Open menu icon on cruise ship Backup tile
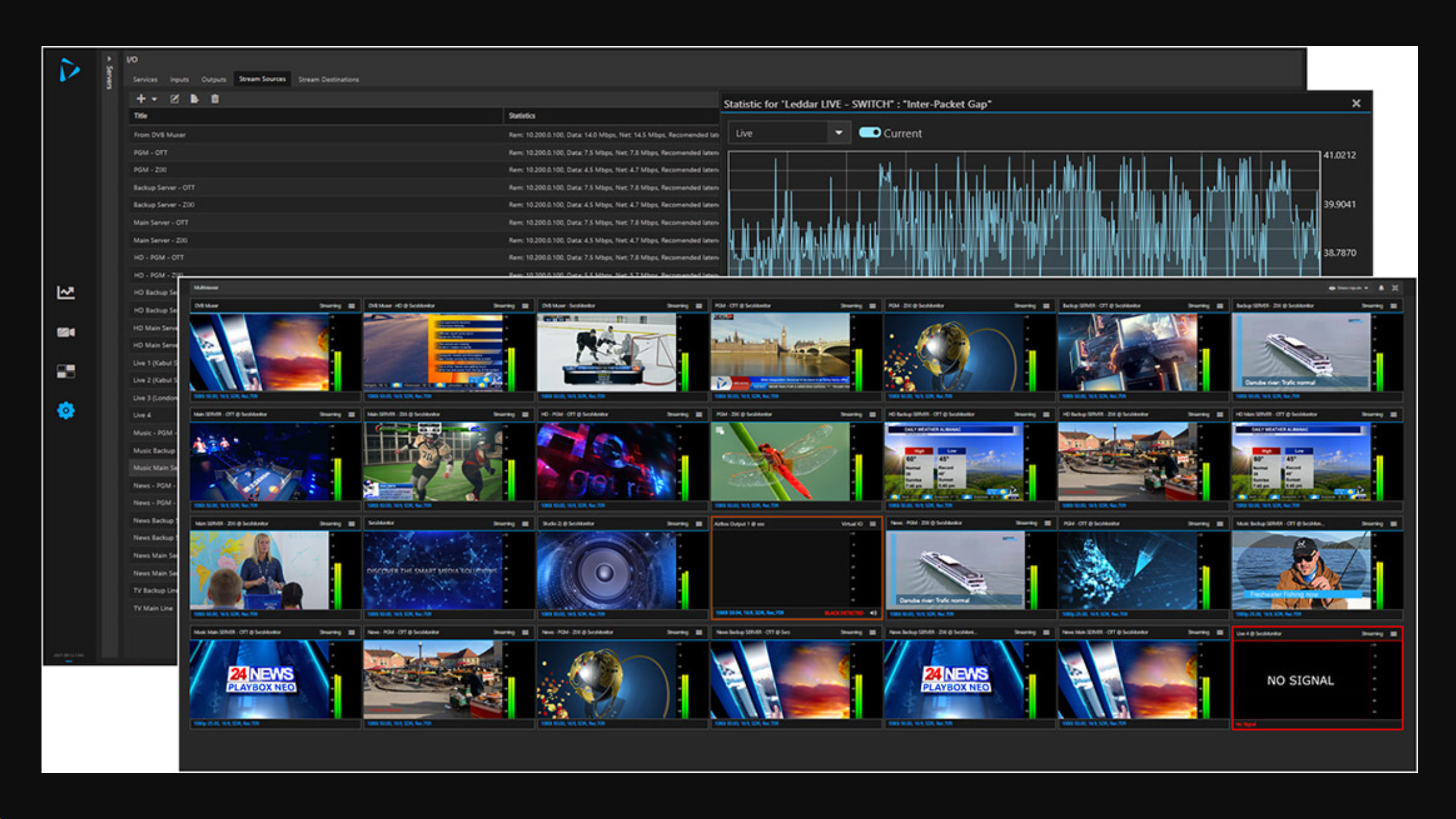The height and width of the screenshot is (819, 1456). point(1393,306)
